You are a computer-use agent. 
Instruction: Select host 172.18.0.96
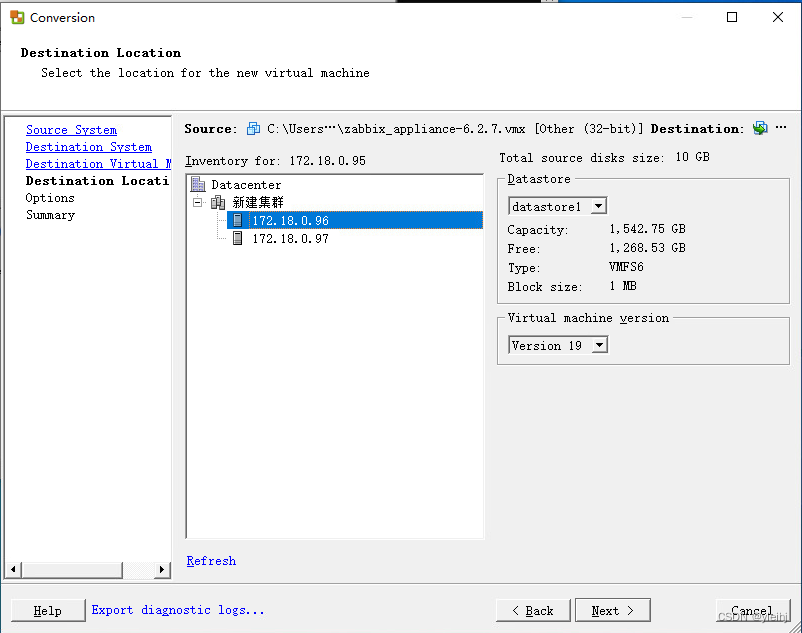[354, 220]
